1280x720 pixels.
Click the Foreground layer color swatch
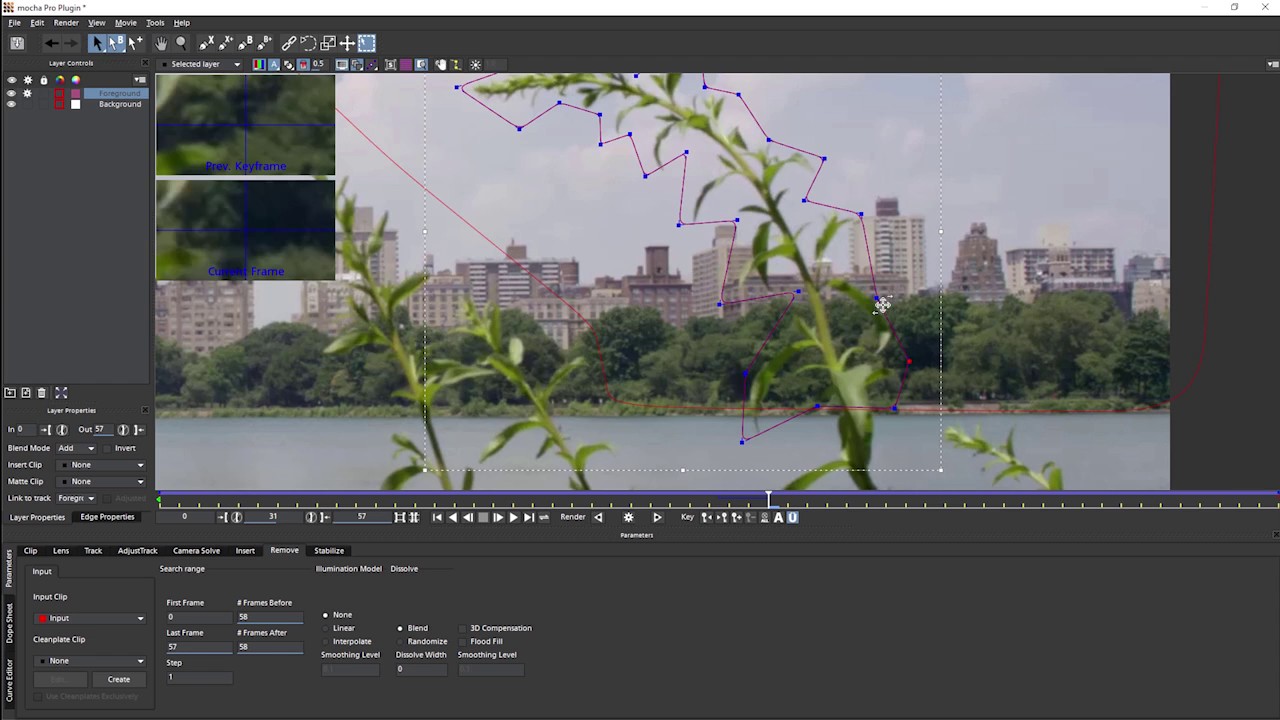point(75,93)
